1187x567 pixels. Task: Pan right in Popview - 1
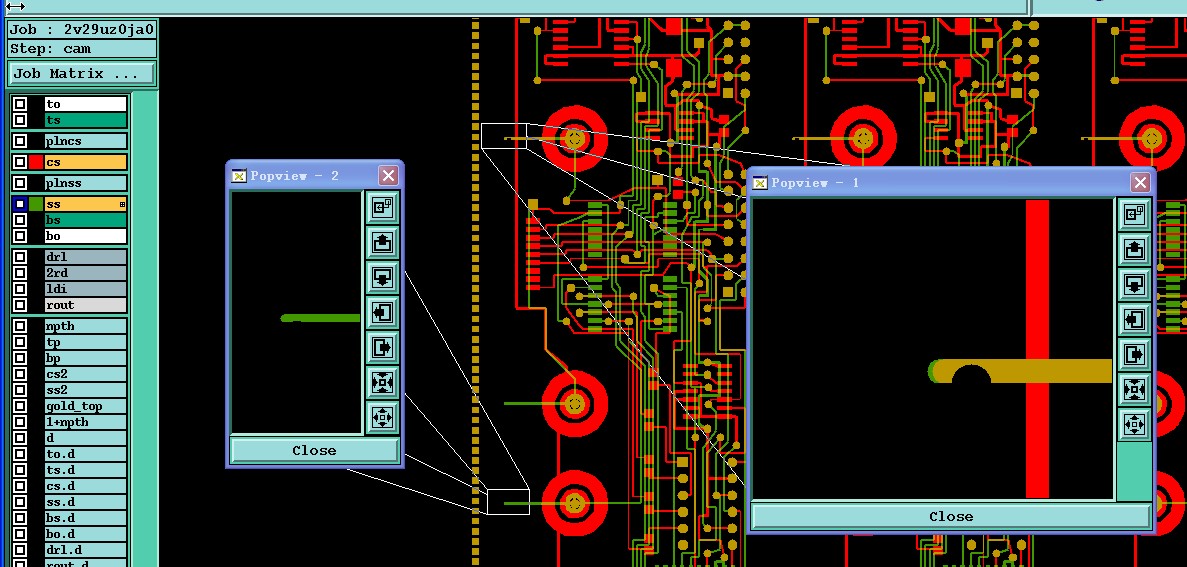tap(1134, 354)
